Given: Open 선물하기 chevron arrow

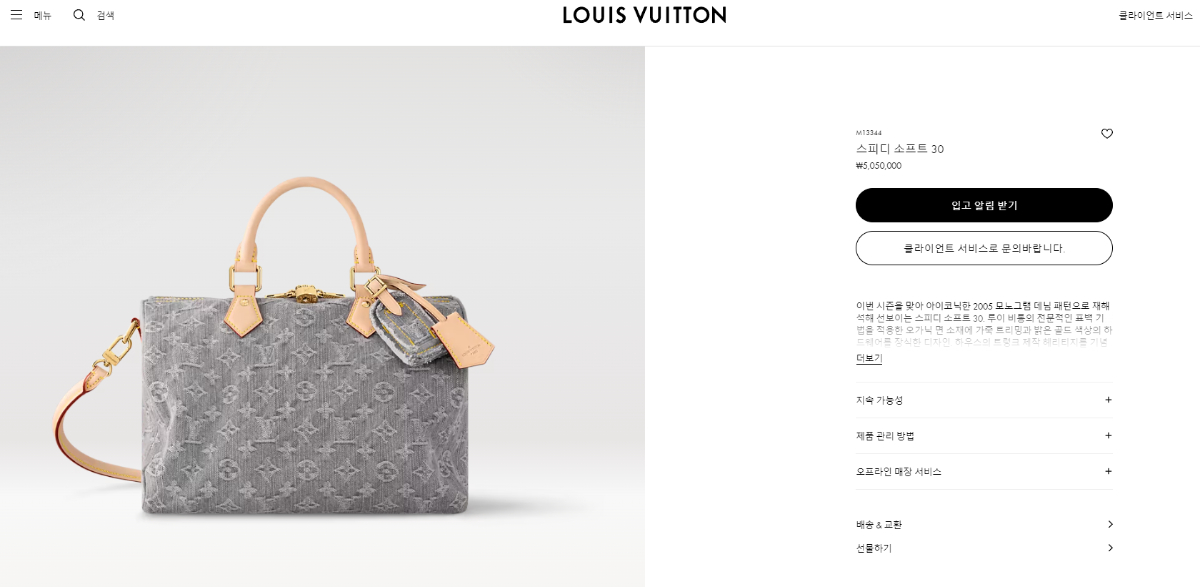Looking at the screenshot, I should [x=1110, y=548].
